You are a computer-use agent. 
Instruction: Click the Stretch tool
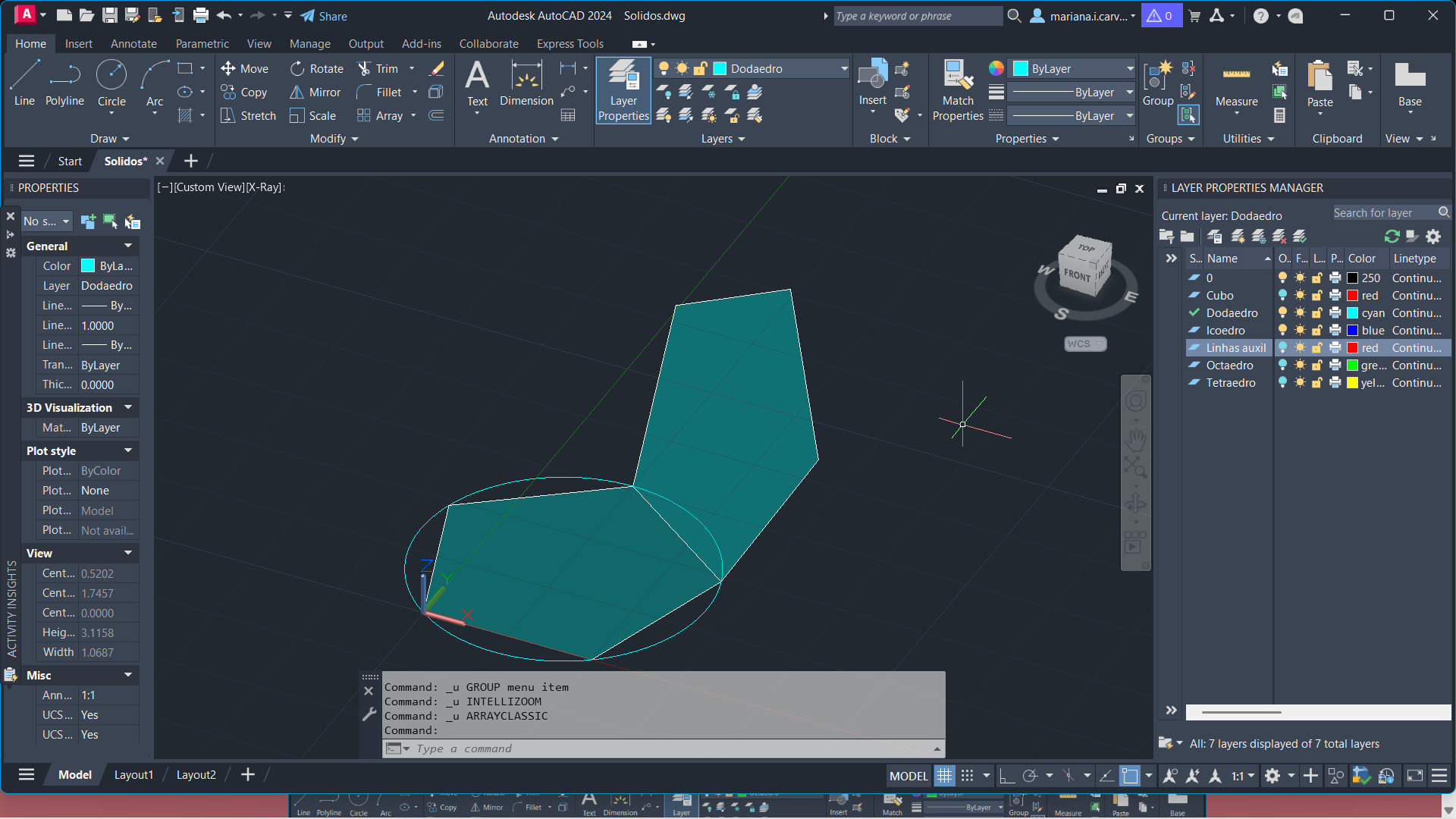point(248,116)
